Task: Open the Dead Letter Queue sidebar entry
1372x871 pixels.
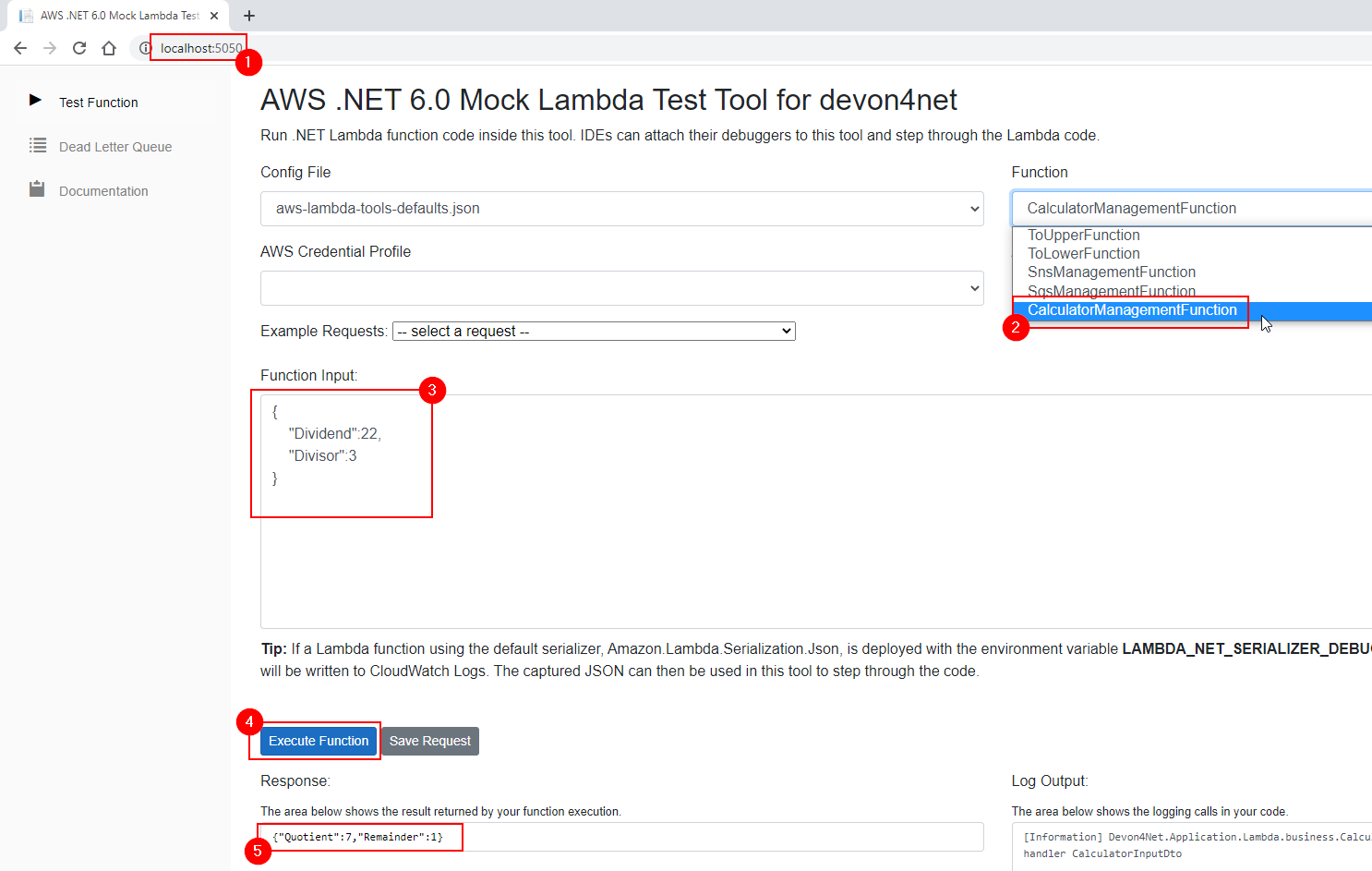Action: click(x=114, y=146)
